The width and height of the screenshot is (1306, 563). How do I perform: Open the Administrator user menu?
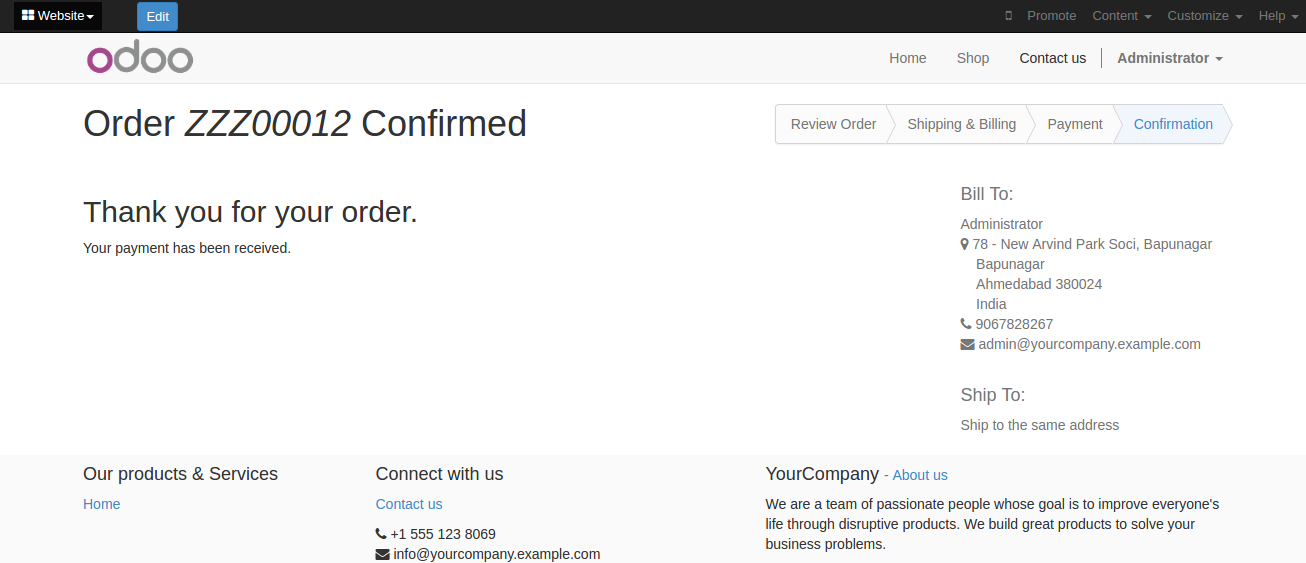coord(1170,58)
